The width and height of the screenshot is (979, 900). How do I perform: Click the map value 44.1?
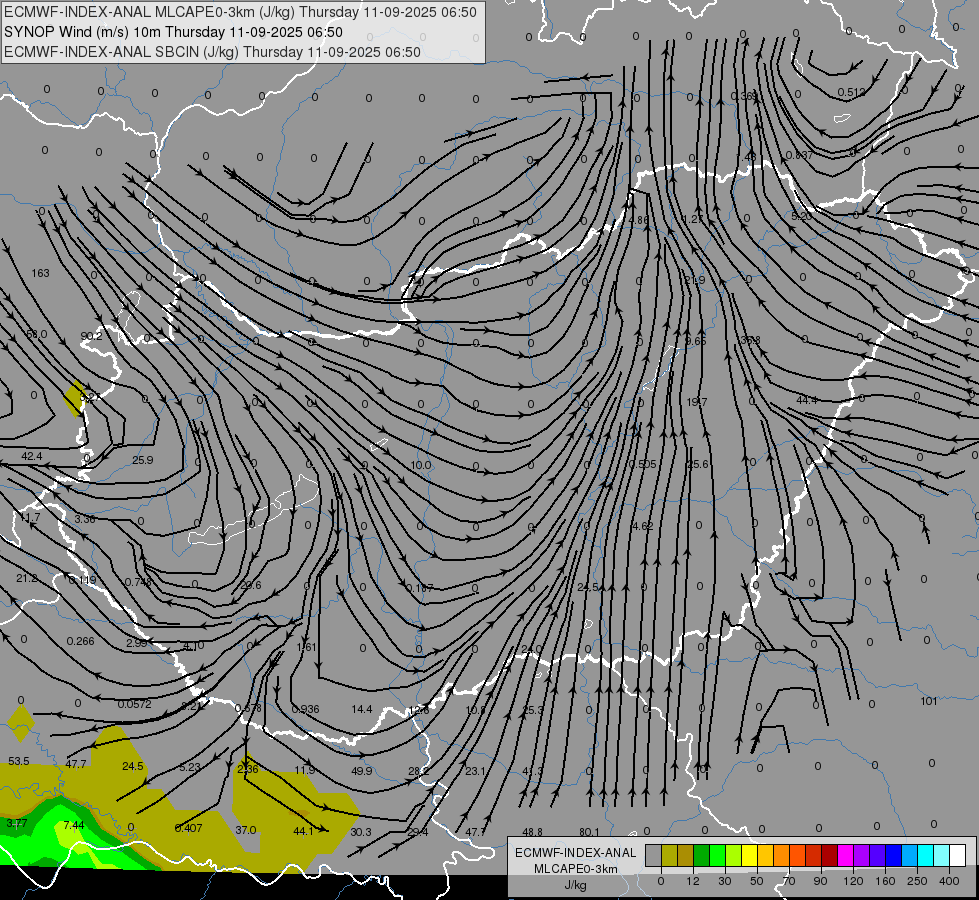tap(303, 831)
